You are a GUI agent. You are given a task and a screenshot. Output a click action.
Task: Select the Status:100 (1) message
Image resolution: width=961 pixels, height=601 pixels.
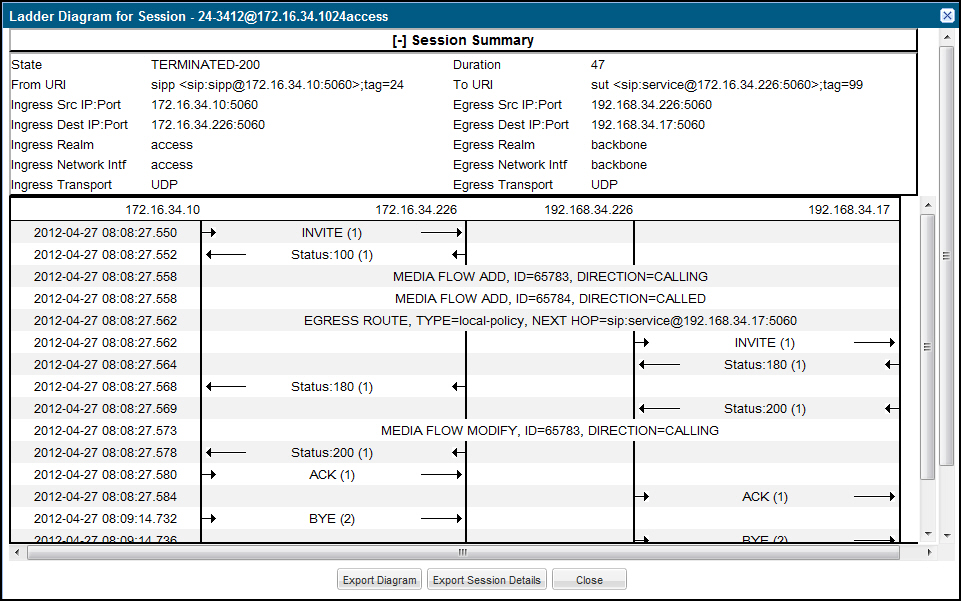(332, 255)
